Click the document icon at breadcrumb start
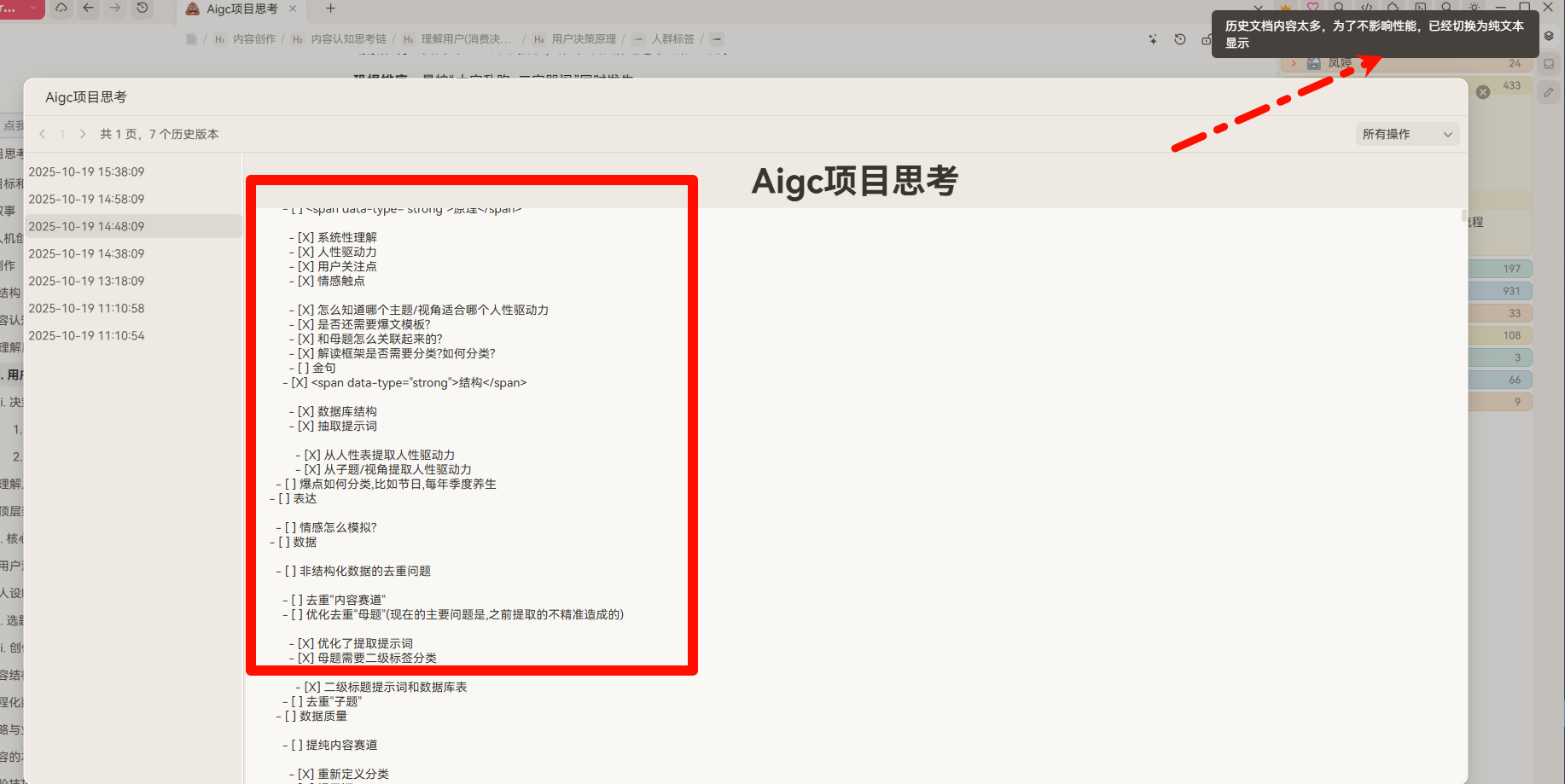This screenshot has height=784, width=1565. 192,39
